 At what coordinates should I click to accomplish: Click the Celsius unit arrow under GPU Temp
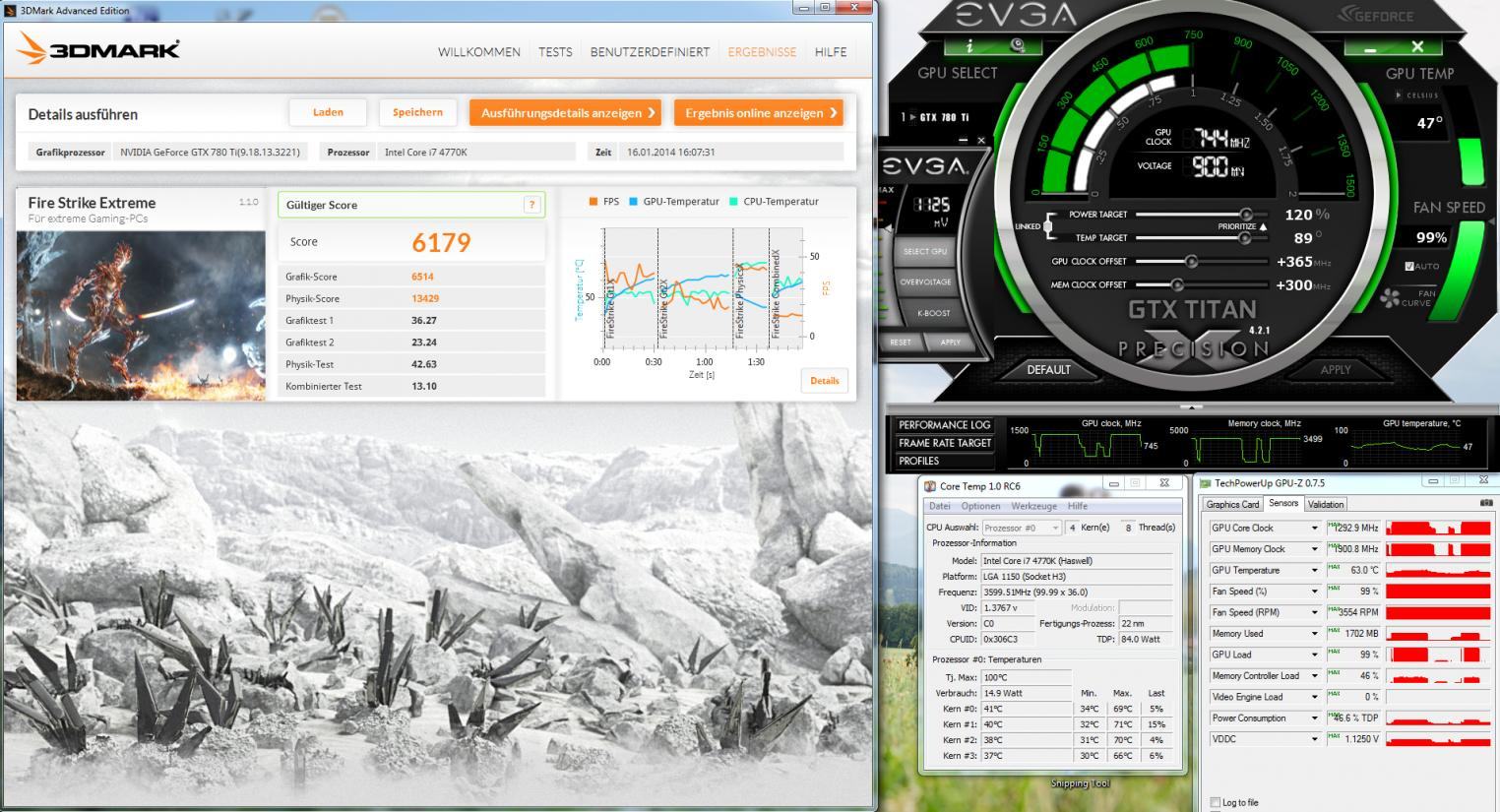1399,95
